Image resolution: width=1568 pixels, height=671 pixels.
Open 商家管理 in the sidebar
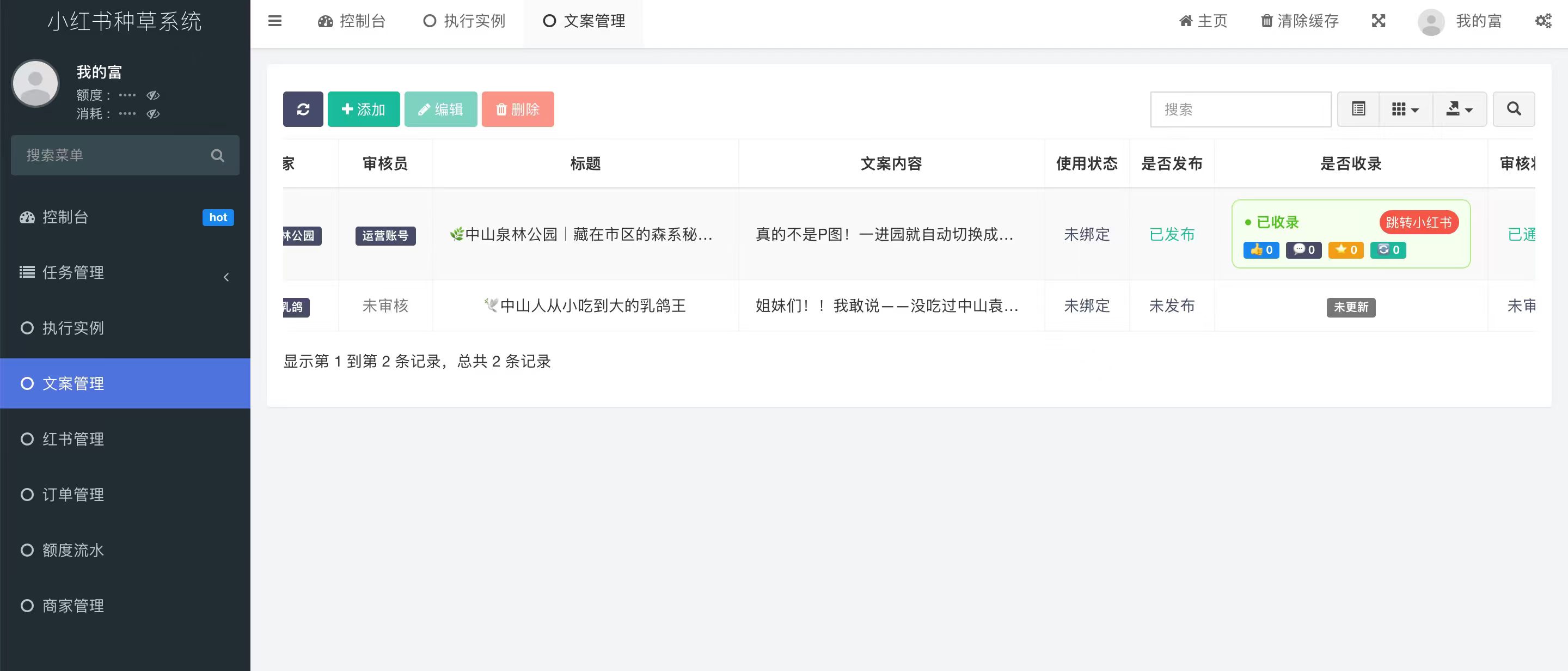point(125,605)
